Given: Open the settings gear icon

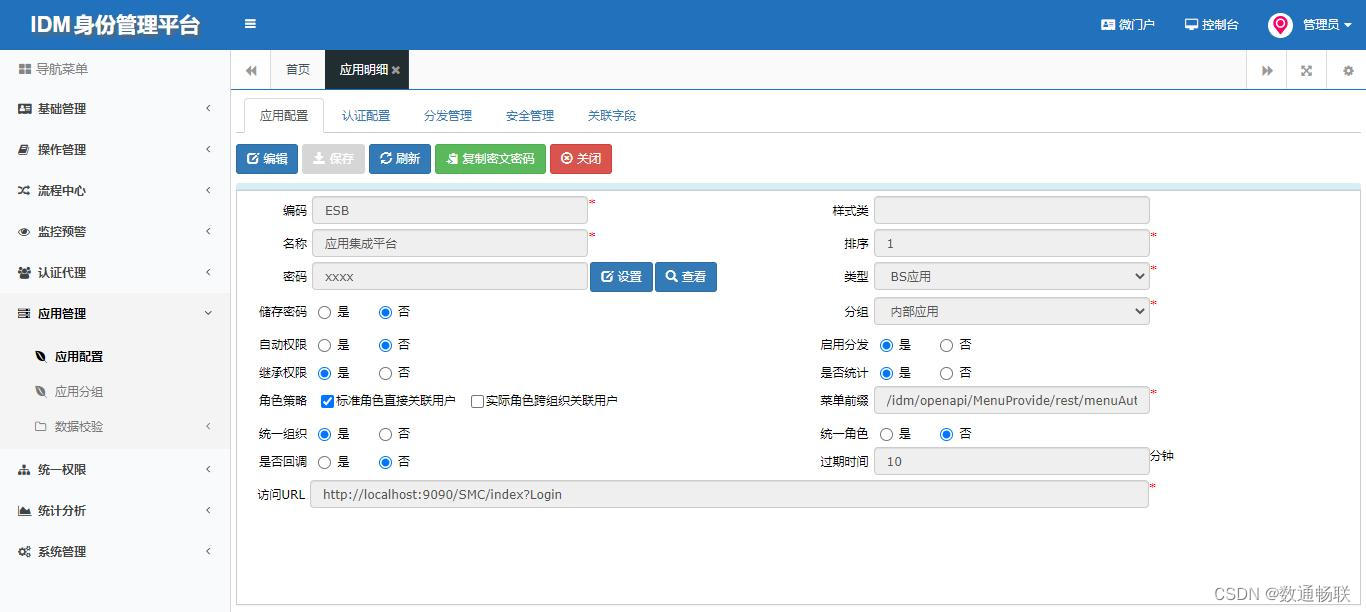Looking at the screenshot, I should [1348, 71].
